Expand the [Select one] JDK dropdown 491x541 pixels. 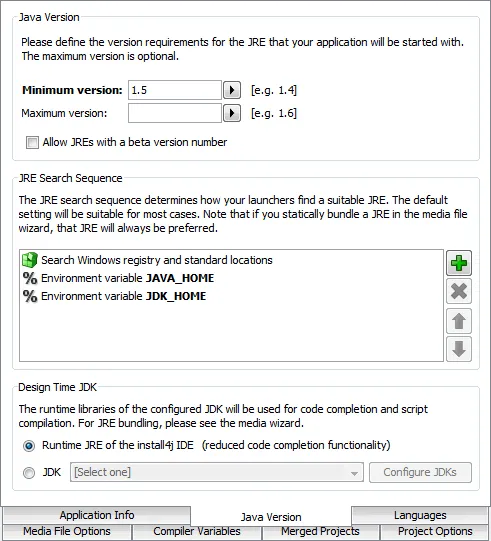point(217,472)
